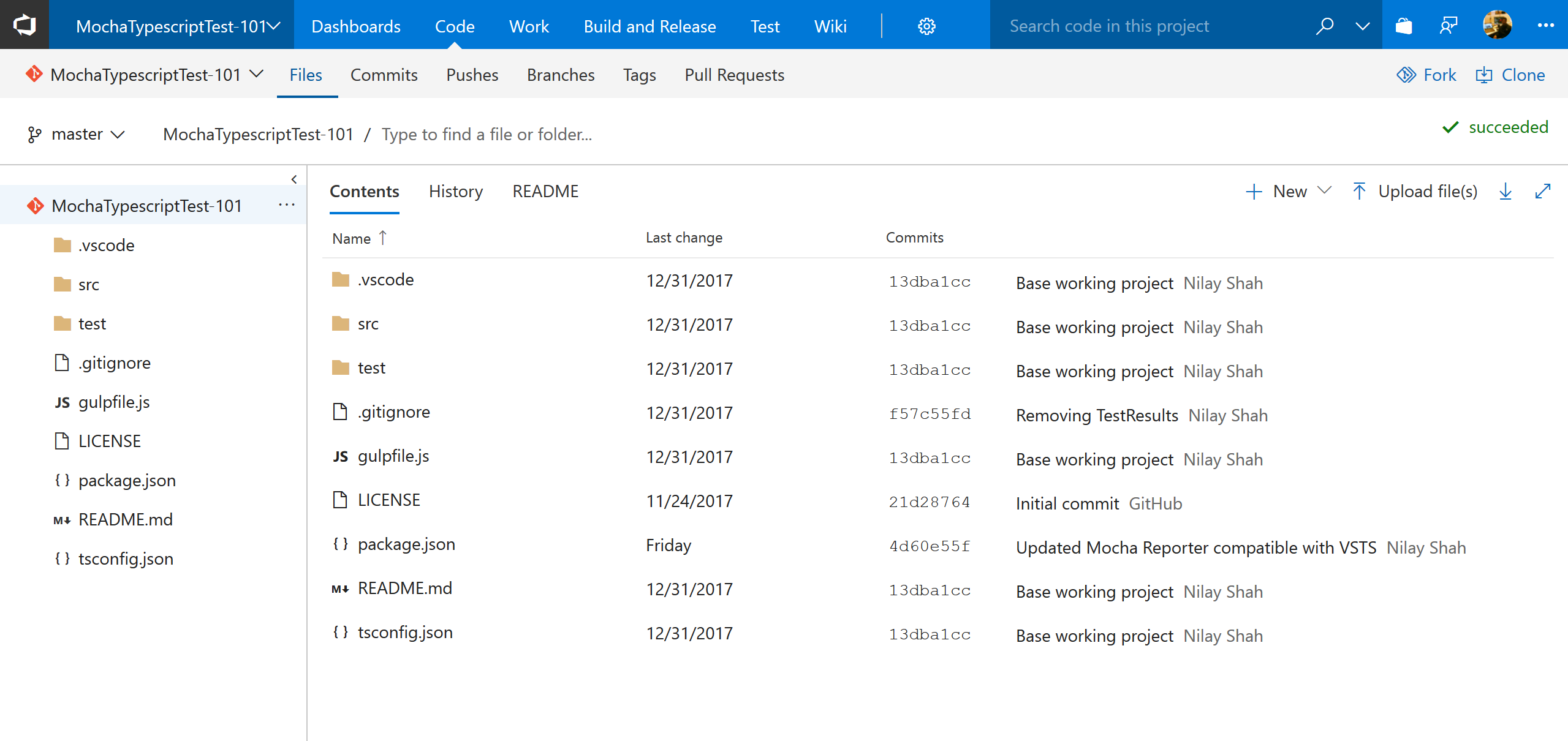Viewport: 1568px width, 741px height.
Task: Click the find a file or folder field
Action: tap(487, 134)
